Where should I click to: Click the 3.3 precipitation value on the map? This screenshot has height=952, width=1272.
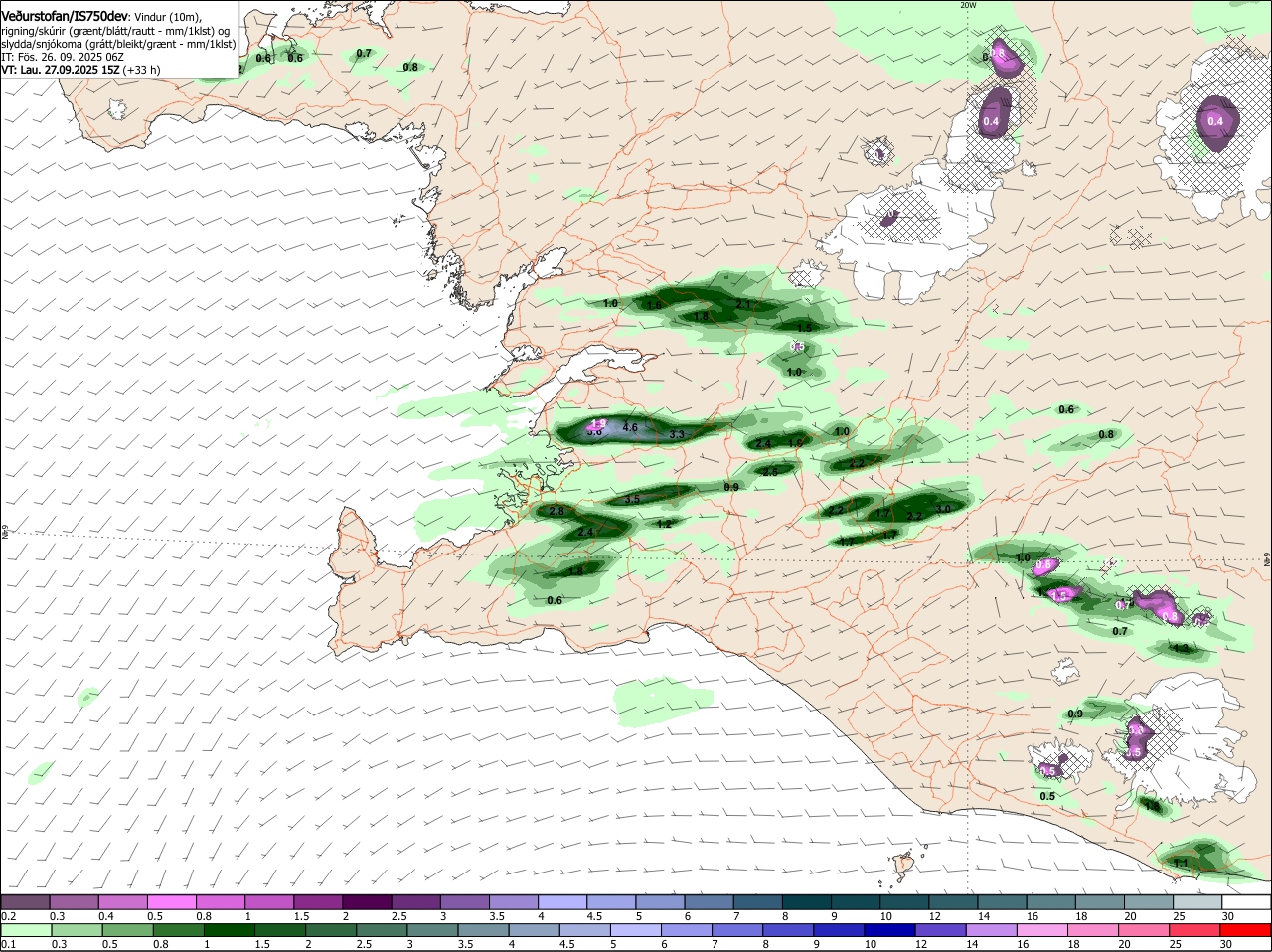coord(677,434)
